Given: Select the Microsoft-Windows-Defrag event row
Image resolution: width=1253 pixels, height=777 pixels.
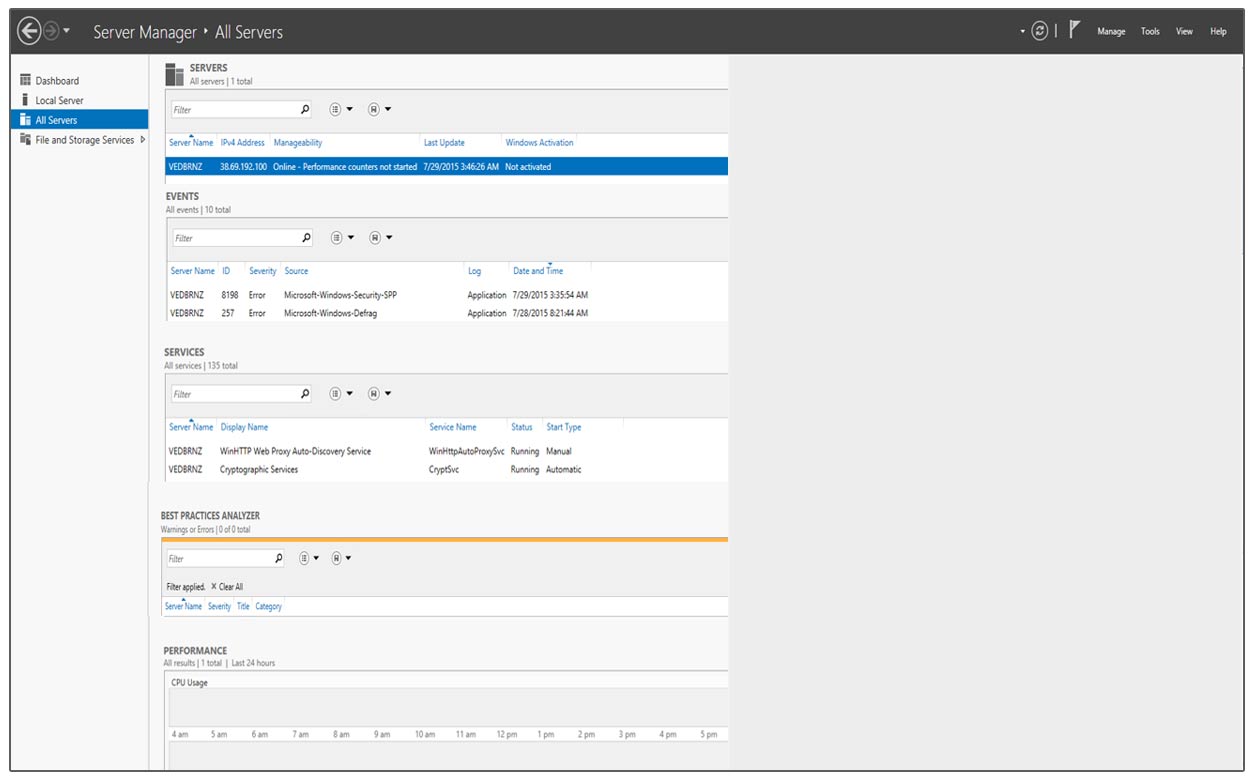Looking at the screenshot, I should (446, 313).
